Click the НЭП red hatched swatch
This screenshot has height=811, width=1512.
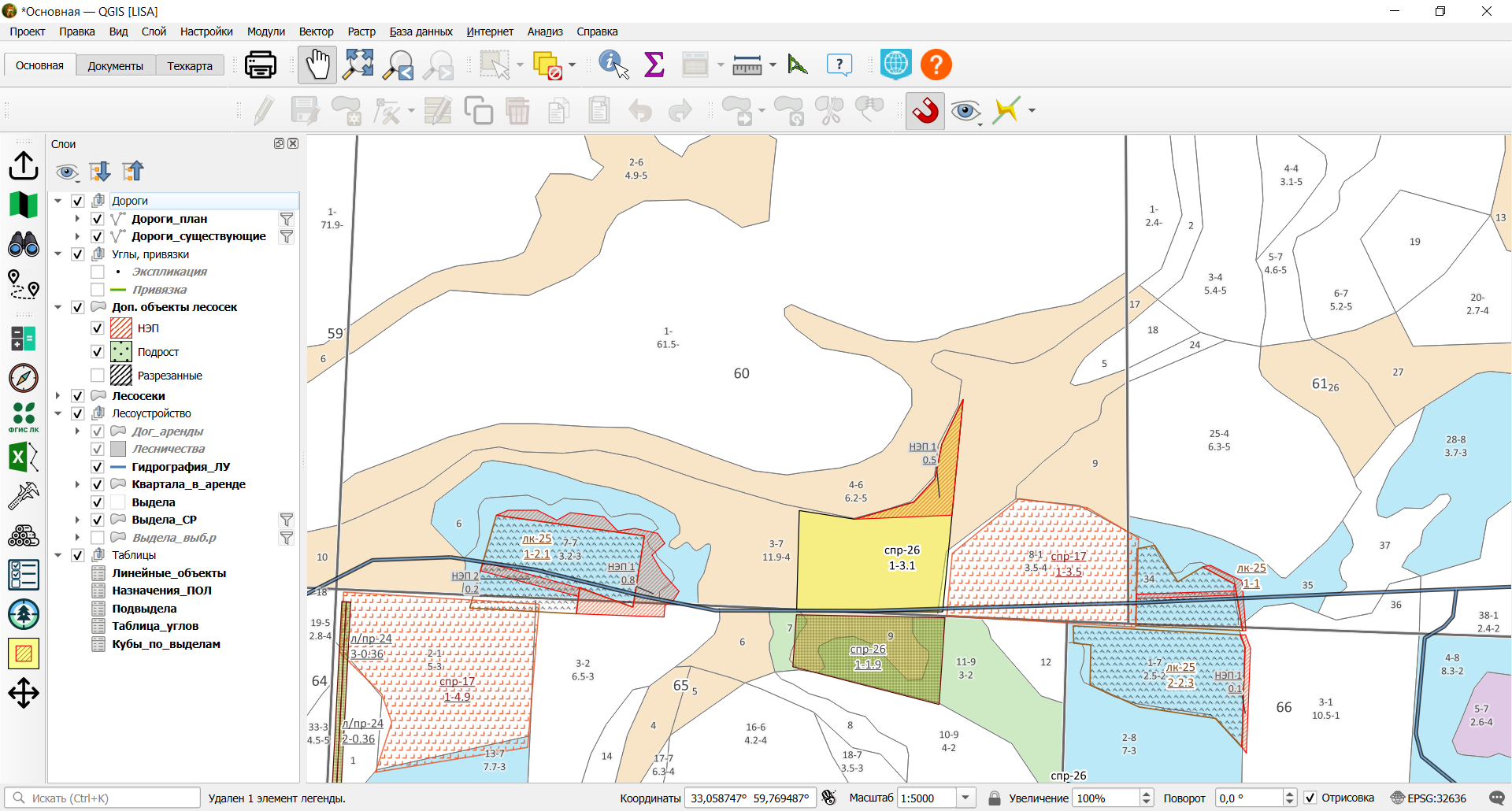point(121,328)
